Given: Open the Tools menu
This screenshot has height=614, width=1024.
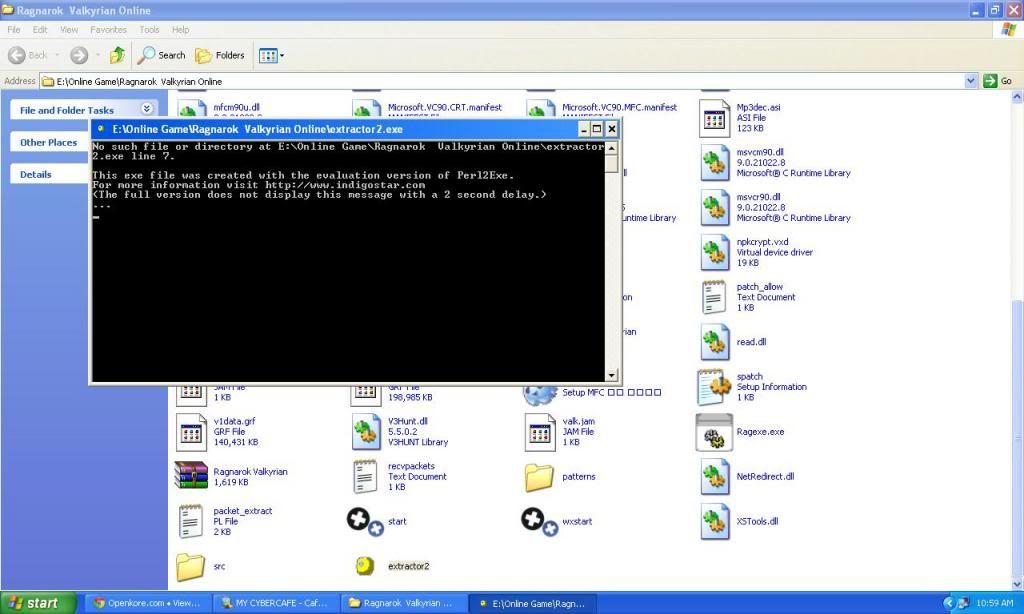Looking at the screenshot, I should (149, 29).
